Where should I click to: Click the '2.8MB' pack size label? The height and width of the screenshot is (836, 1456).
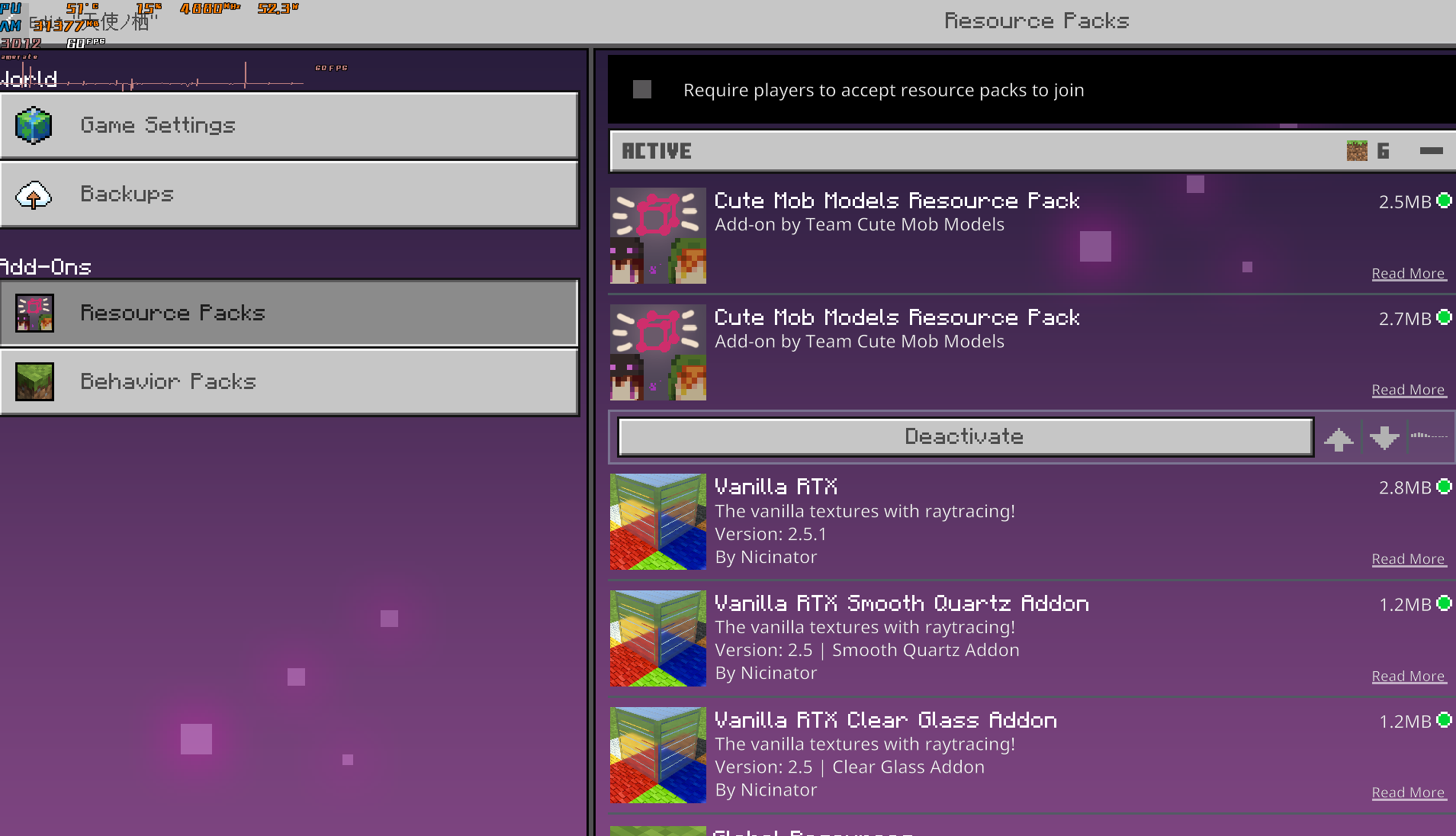(x=1405, y=488)
